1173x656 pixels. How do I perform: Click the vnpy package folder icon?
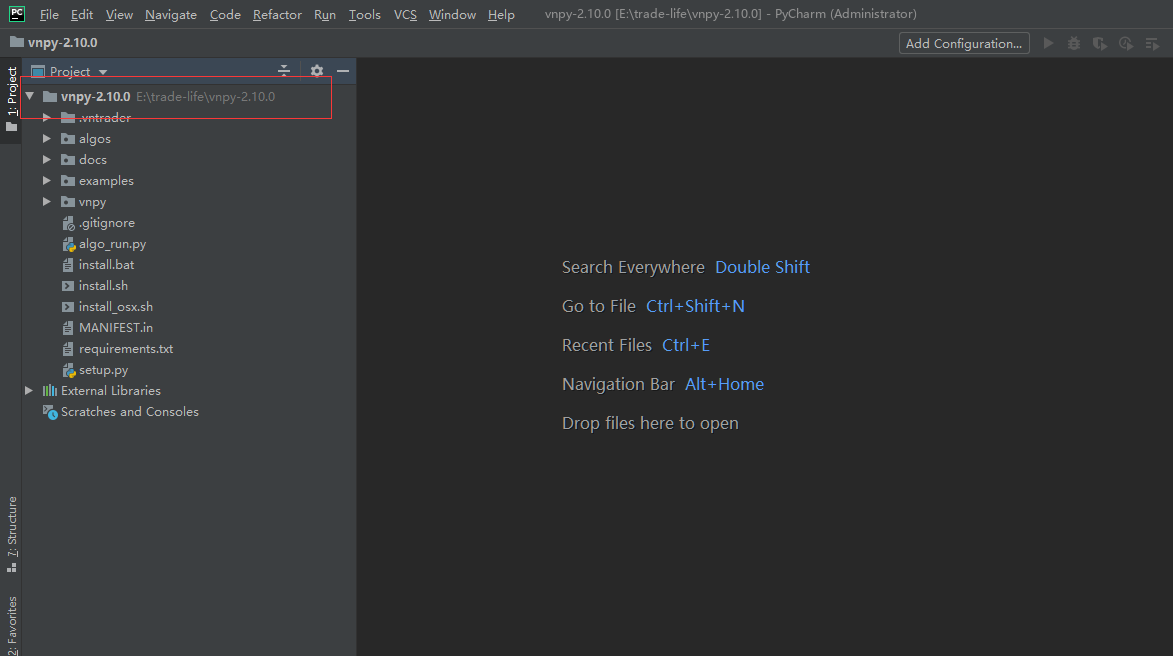point(68,201)
